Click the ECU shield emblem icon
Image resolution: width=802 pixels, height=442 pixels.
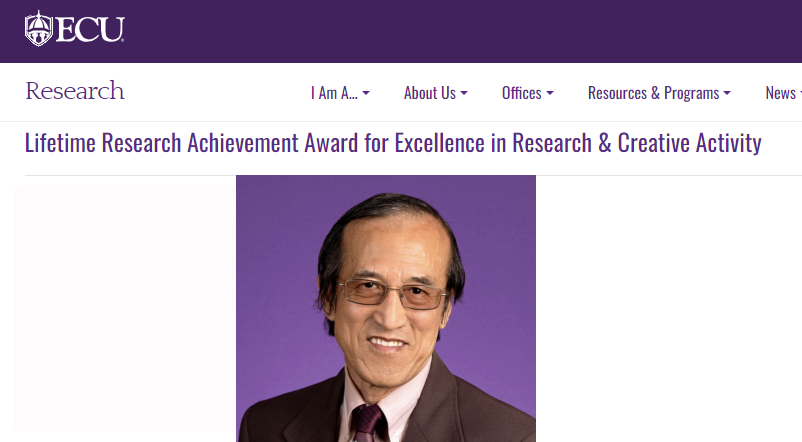click(x=38, y=29)
